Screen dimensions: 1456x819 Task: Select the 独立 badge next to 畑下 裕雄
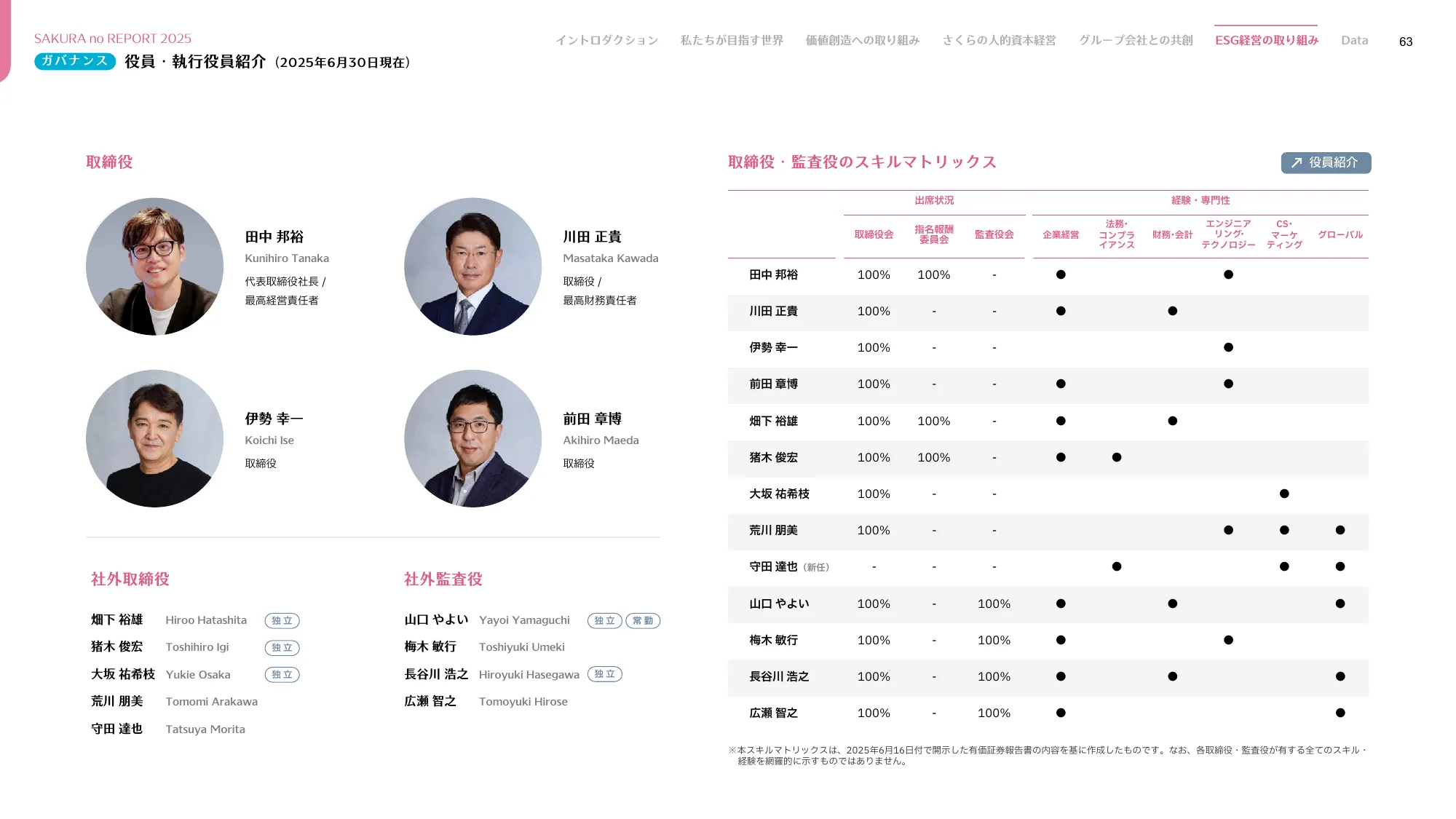pyautogui.click(x=282, y=620)
